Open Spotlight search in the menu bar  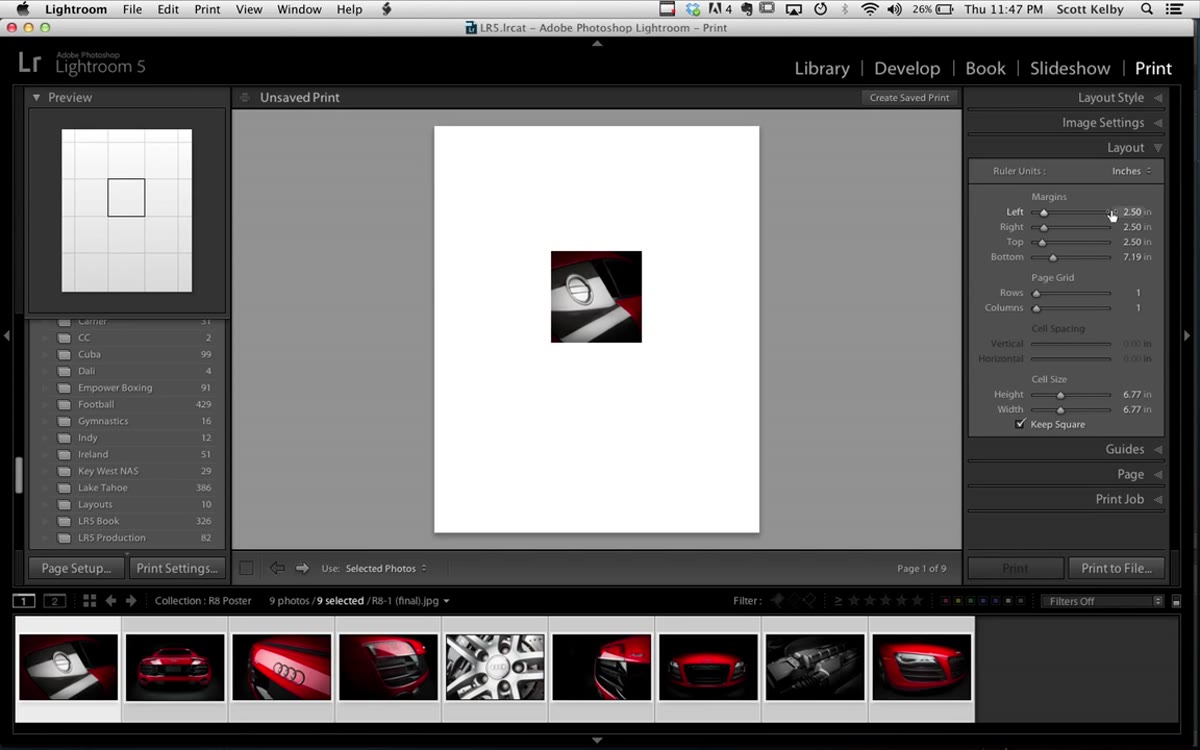click(1148, 9)
